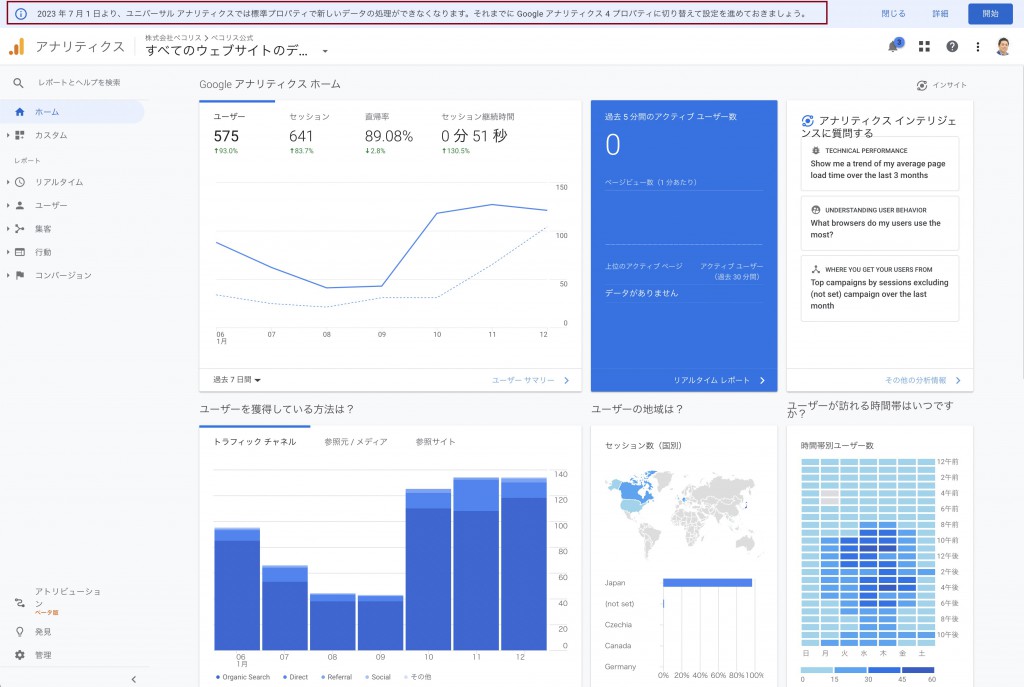Open the ユーザー サマリー link

(530, 380)
